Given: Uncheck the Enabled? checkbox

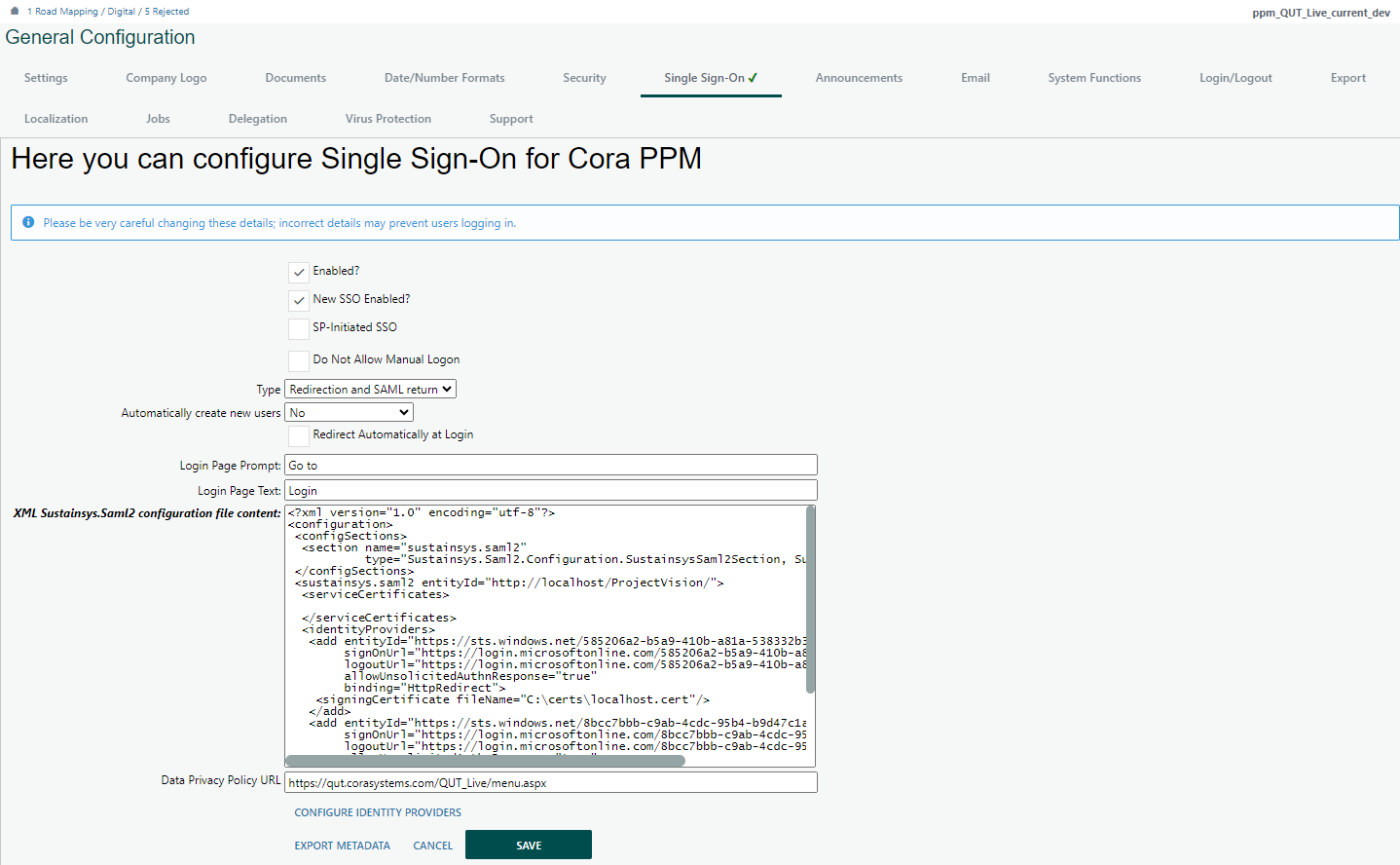Looking at the screenshot, I should 299,272.
